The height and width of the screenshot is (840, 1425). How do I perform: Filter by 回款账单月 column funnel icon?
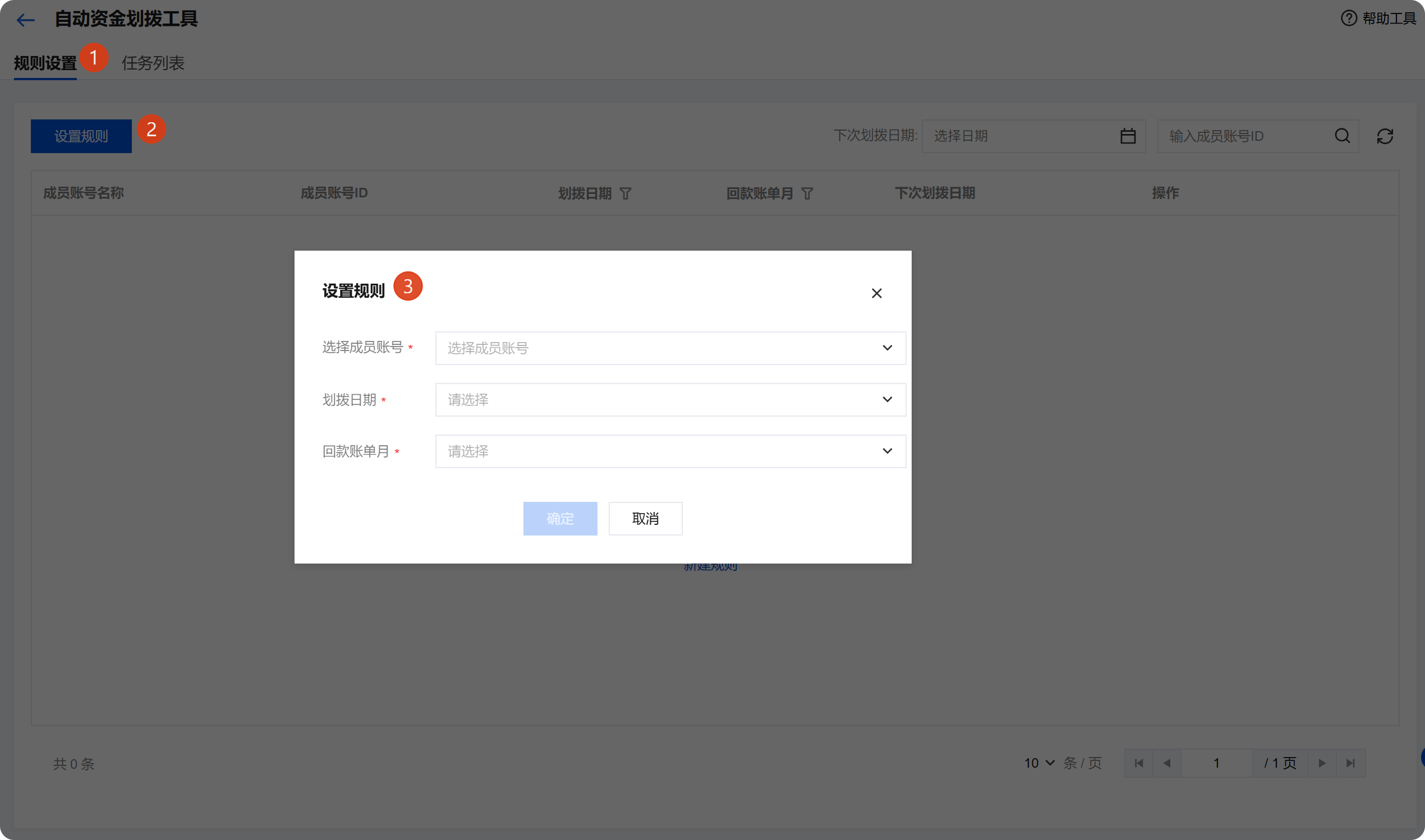(807, 193)
